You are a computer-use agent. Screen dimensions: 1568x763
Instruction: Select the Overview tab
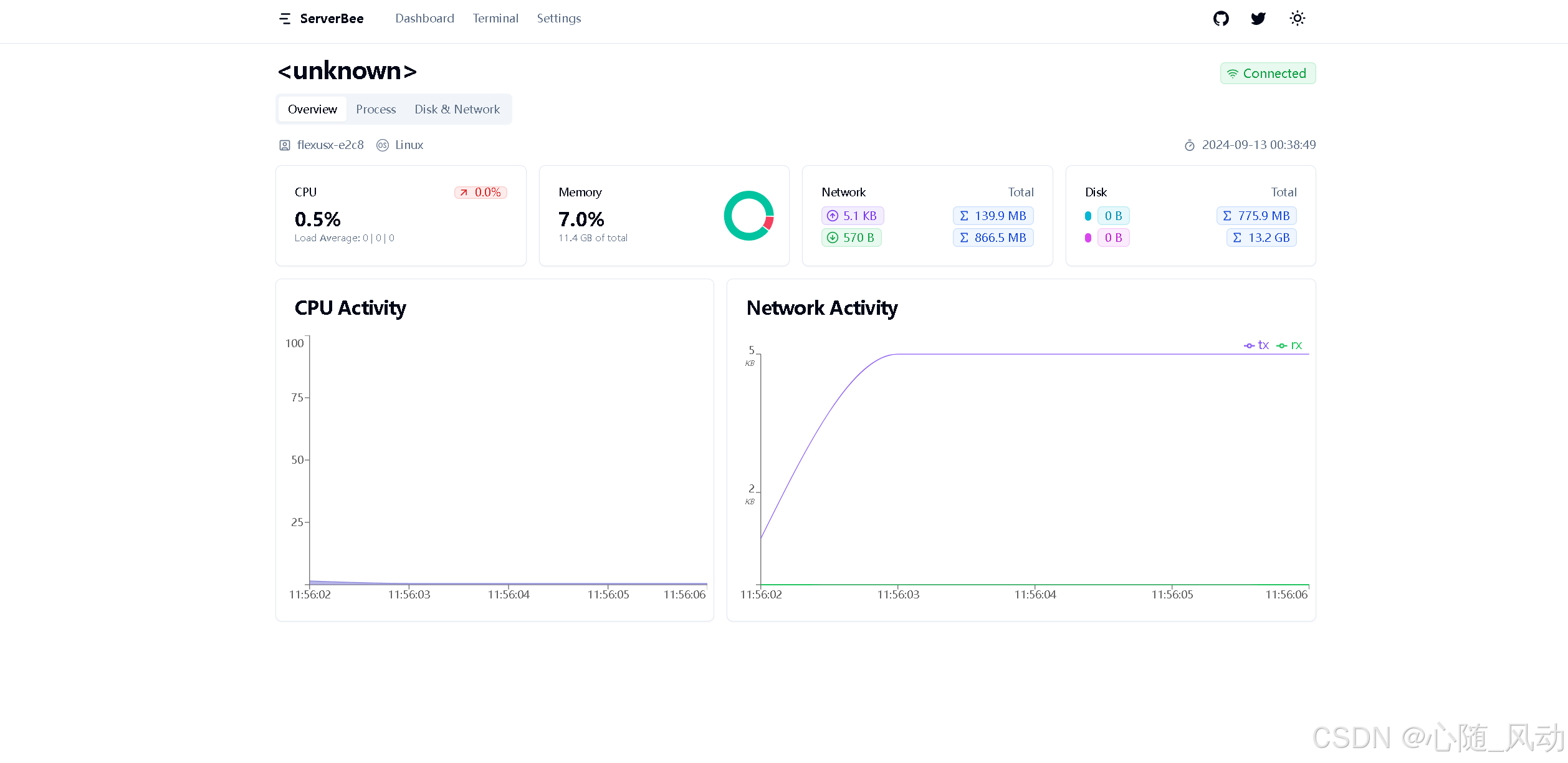click(x=312, y=109)
